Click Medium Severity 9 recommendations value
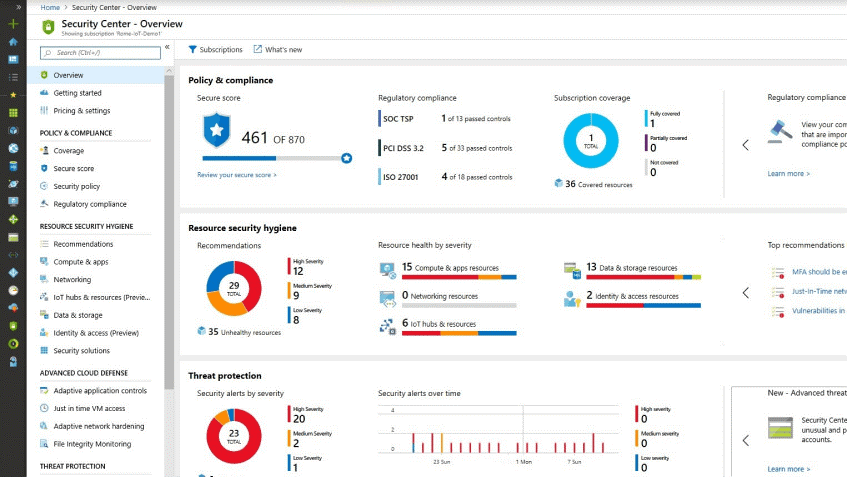 [296, 295]
